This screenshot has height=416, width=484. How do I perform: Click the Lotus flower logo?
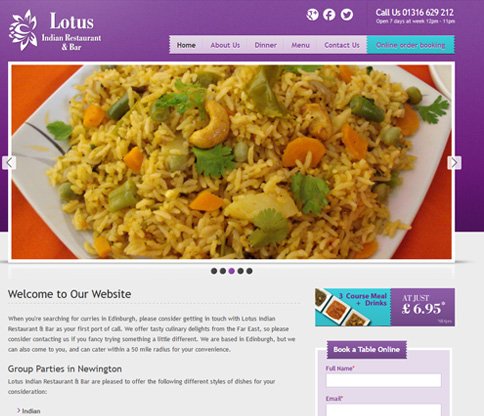(23, 30)
